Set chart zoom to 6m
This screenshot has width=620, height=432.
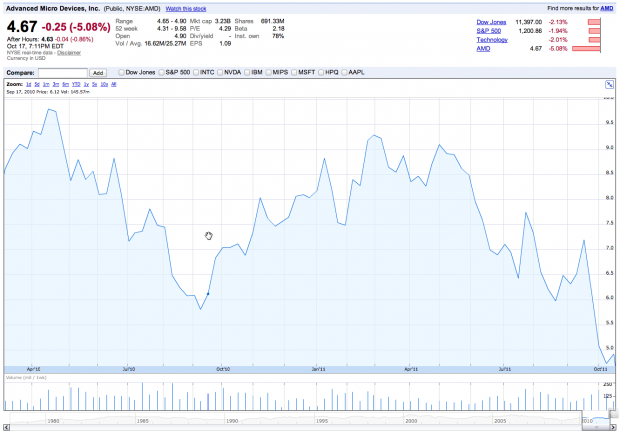(66, 84)
